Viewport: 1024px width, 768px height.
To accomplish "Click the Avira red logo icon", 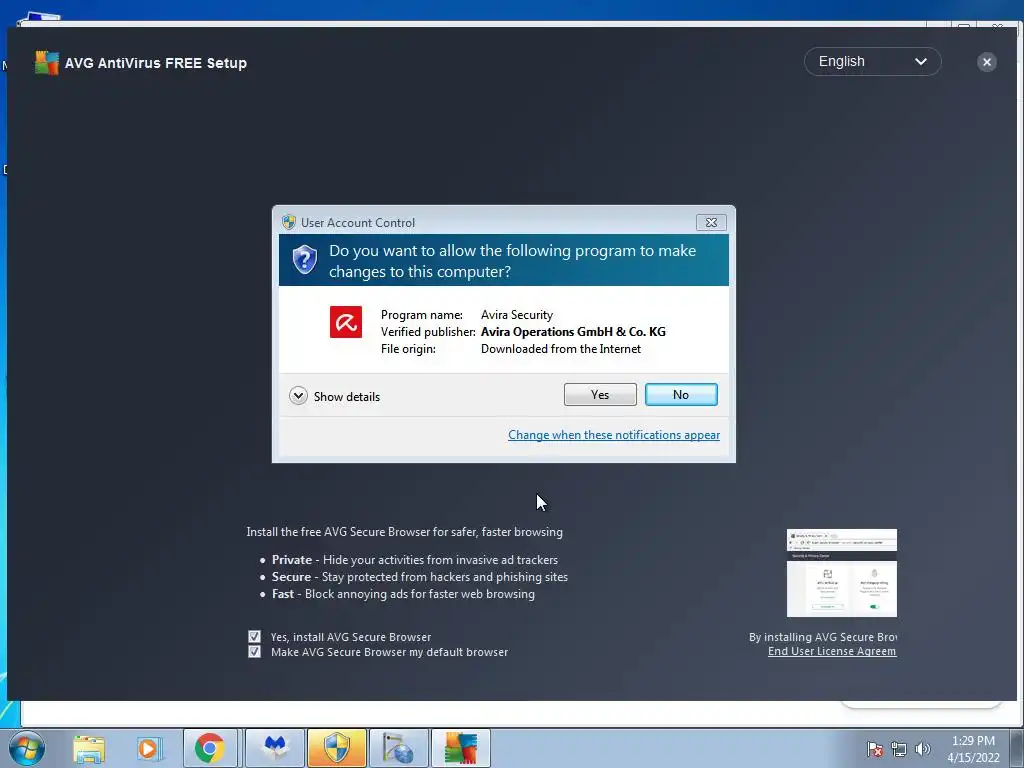I will (345, 322).
